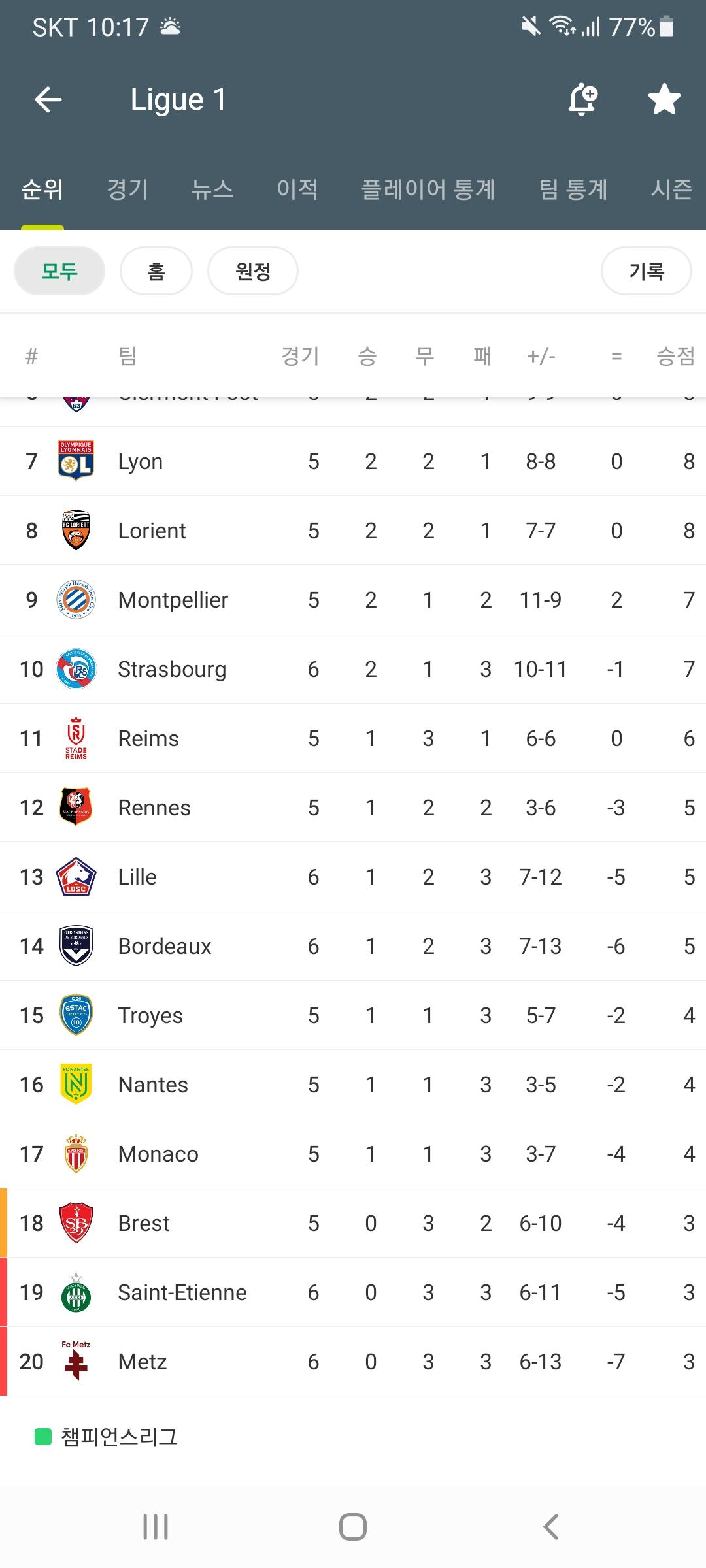
Task: Switch to the 경기 tab
Action: click(127, 189)
